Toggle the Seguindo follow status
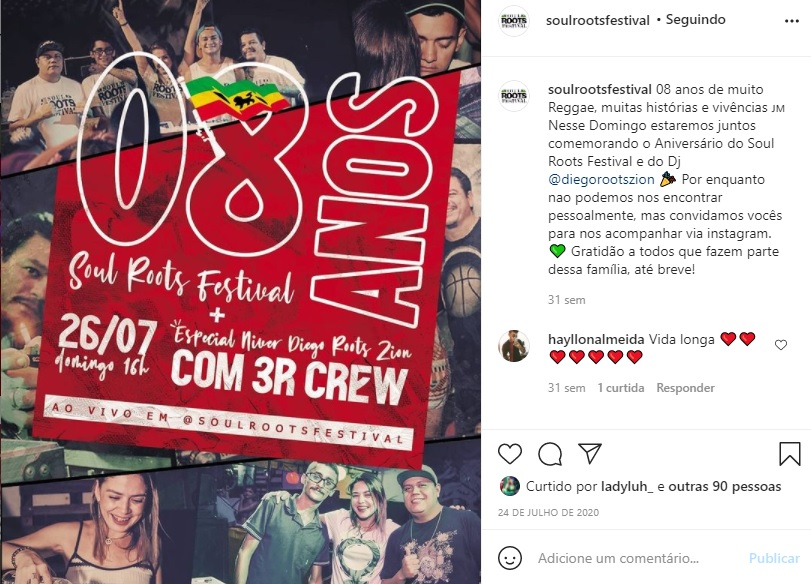 pyautogui.click(x=695, y=20)
